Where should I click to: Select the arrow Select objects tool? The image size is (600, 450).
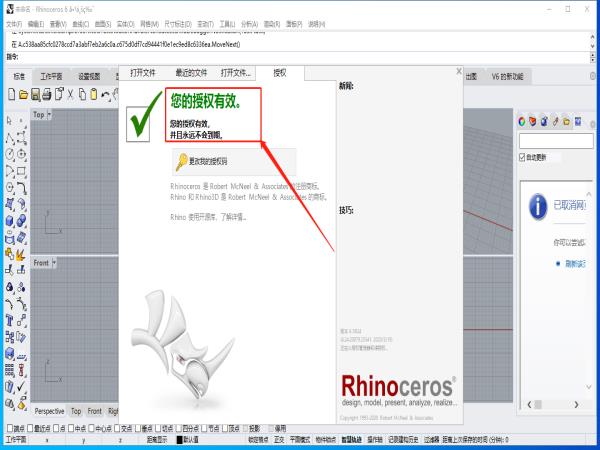click(10, 121)
